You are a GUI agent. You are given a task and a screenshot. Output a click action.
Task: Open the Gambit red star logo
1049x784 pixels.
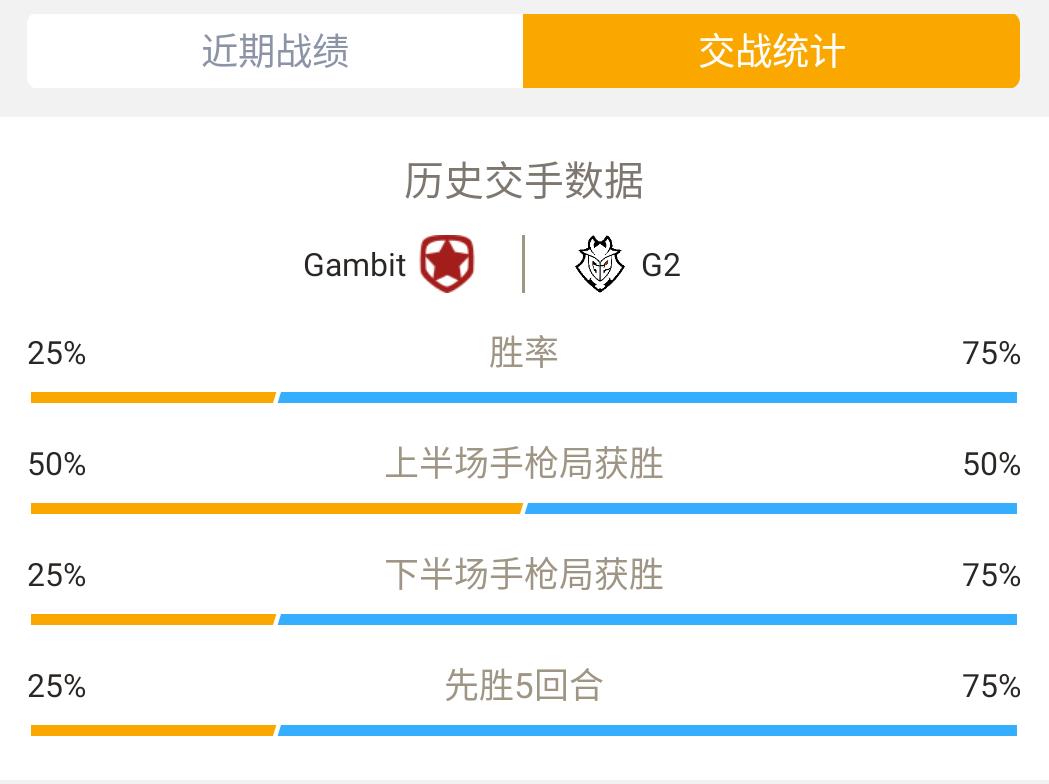tap(447, 264)
